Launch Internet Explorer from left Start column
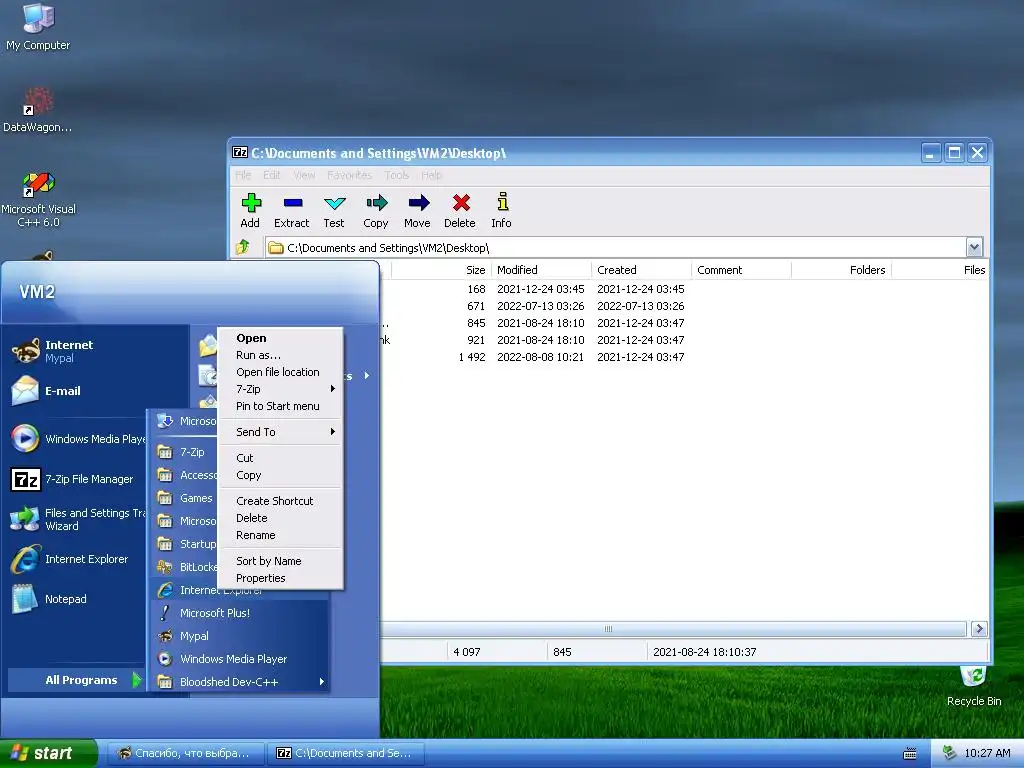Viewport: 1024px width, 768px height. click(x=72, y=559)
